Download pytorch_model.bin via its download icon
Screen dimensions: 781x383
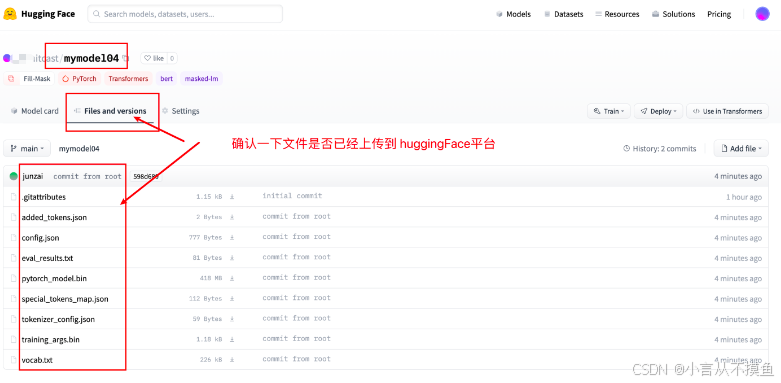[232, 278]
